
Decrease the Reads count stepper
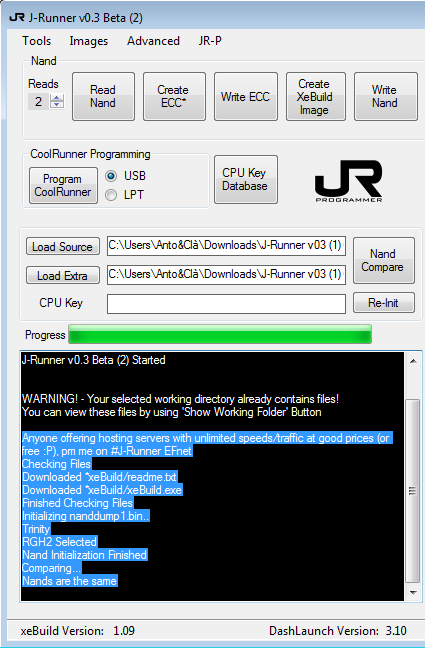[x=57, y=105]
